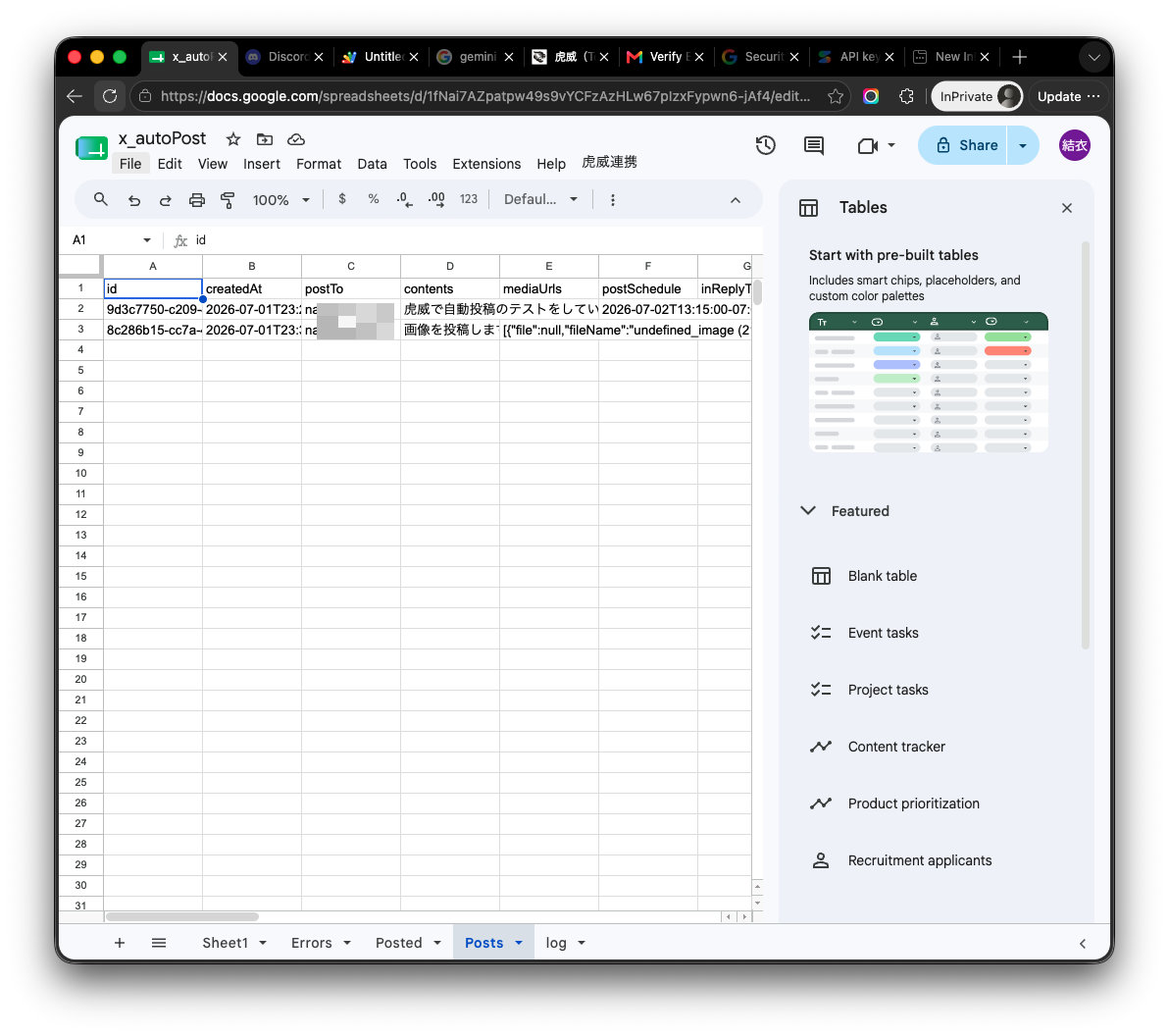
Task: Click the formula bar input
Action: (x=478, y=240)
